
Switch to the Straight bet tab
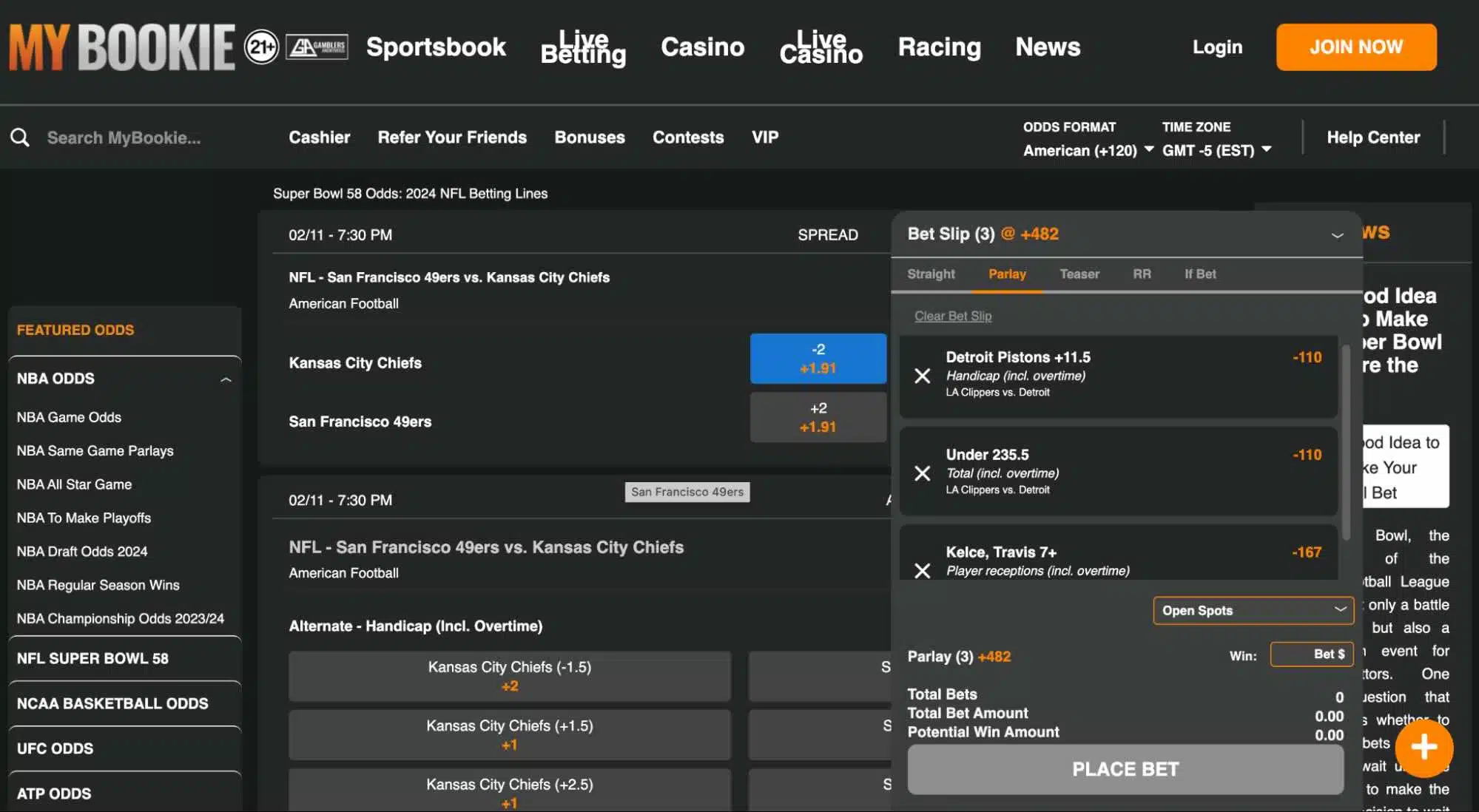(931, 274)
